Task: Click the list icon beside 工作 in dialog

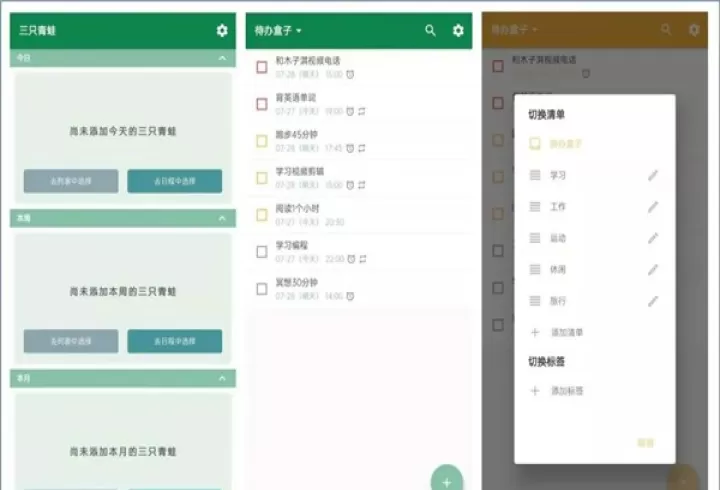Action: tap(535, 207)
